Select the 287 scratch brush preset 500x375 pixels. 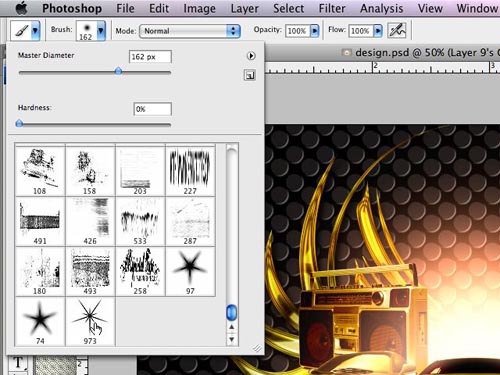190,221
